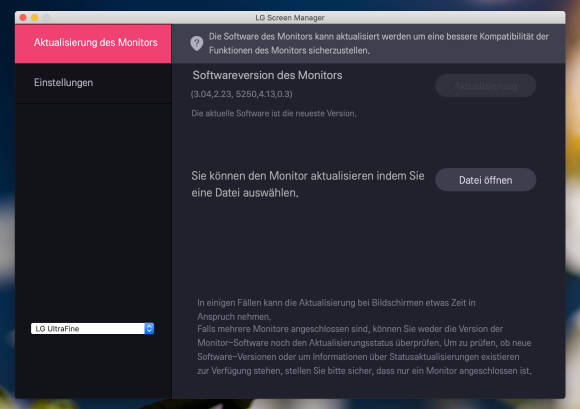
Task: Open the LG UltraFine monitor dropdown
Action: [x=92, y=328]
